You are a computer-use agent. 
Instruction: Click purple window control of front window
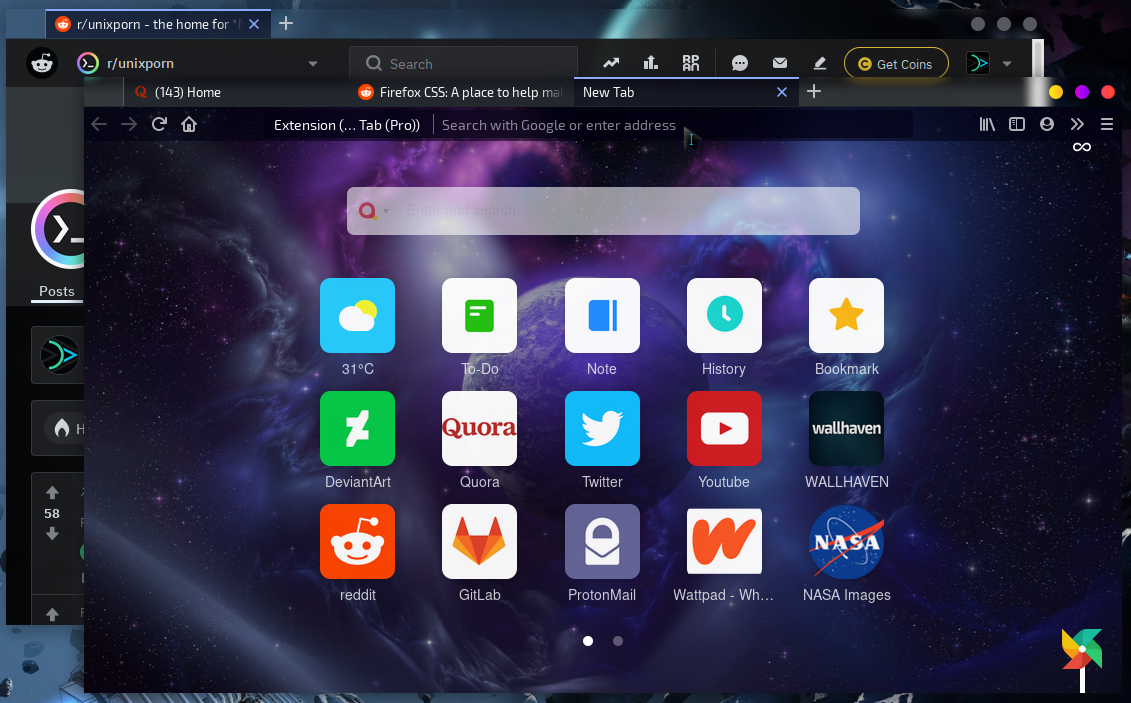[x=1082, y=92]
